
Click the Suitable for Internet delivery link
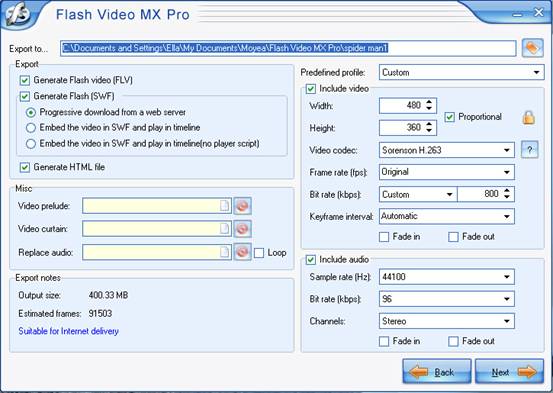pyautogui.click(x=68, y=331)
